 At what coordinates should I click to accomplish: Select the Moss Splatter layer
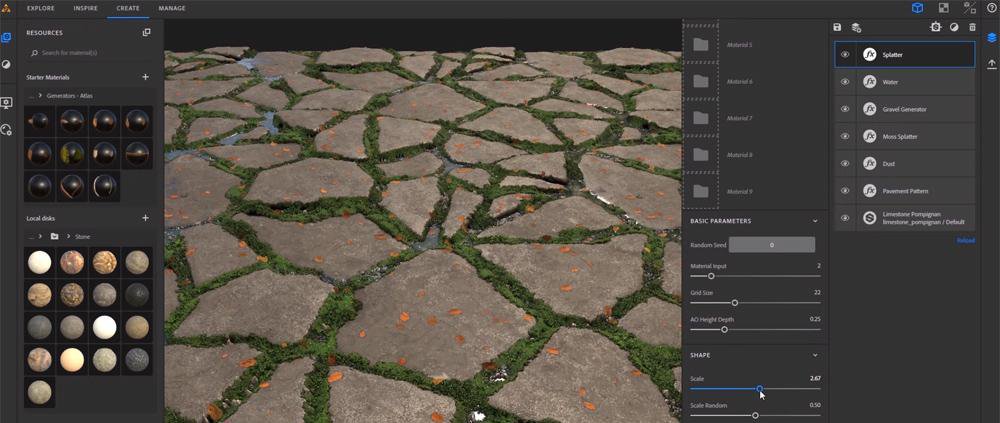point(904,137)
